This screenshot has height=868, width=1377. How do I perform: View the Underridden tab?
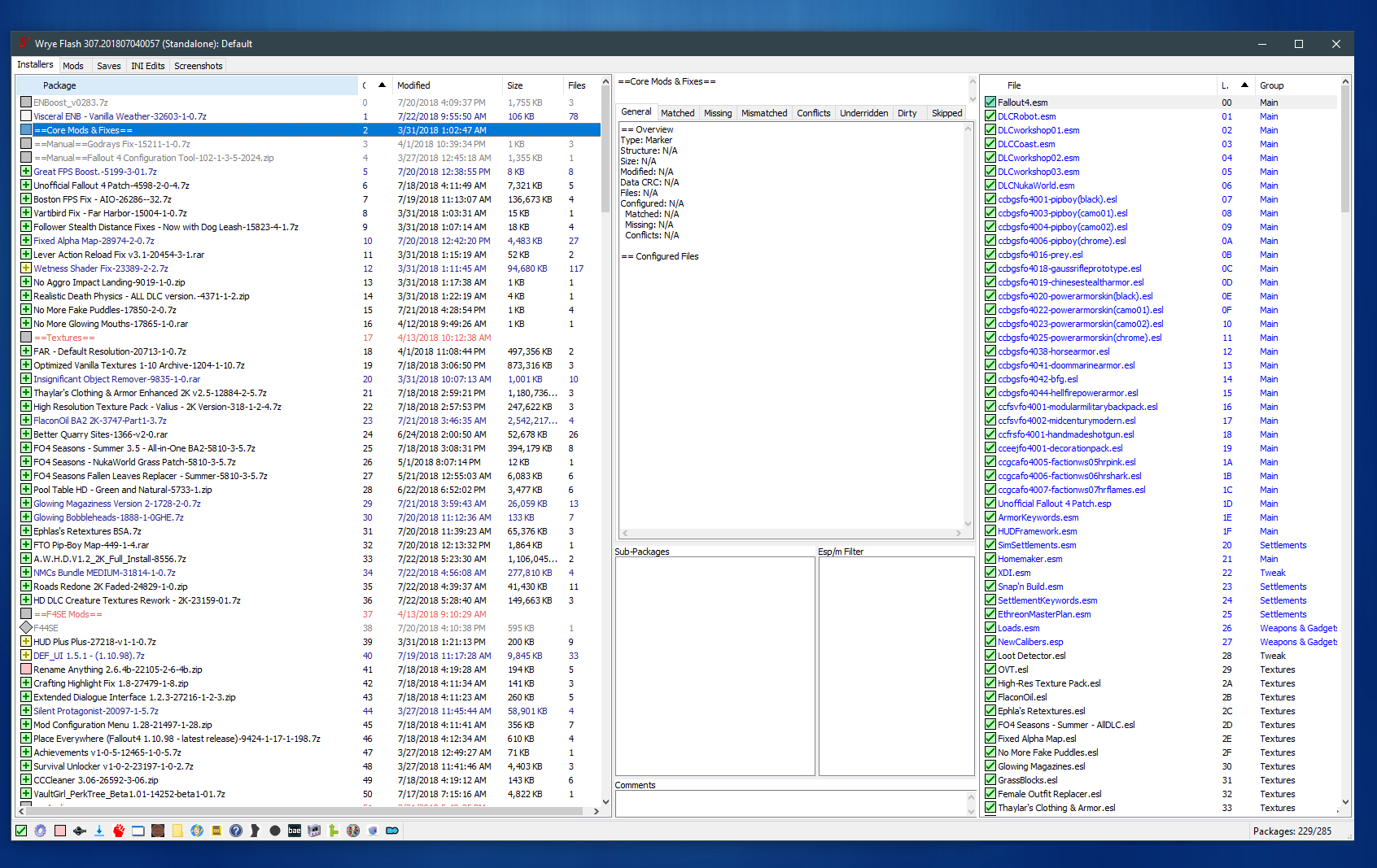point(864,113)
